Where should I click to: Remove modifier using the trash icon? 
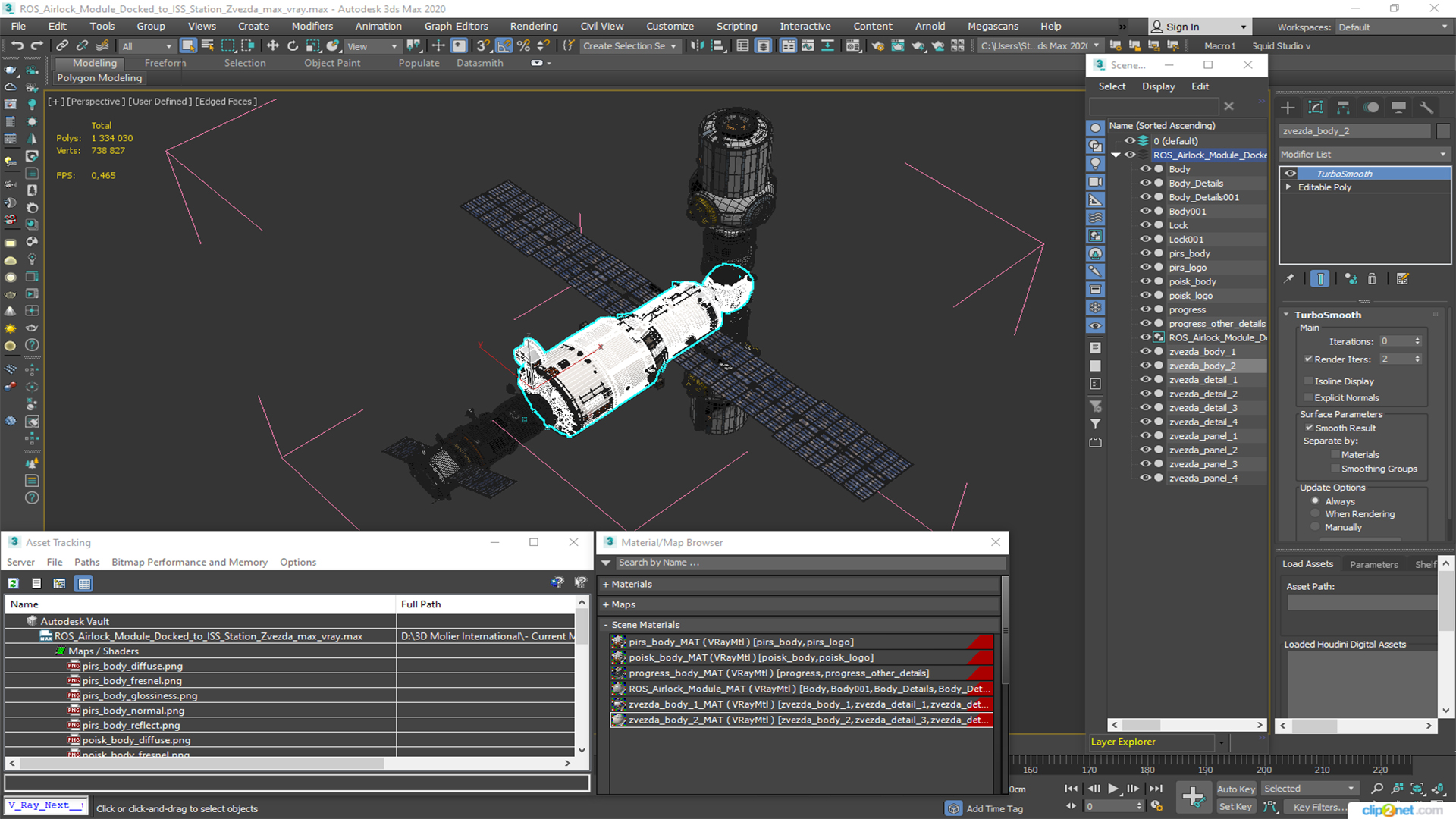[x=1372, y=278]
